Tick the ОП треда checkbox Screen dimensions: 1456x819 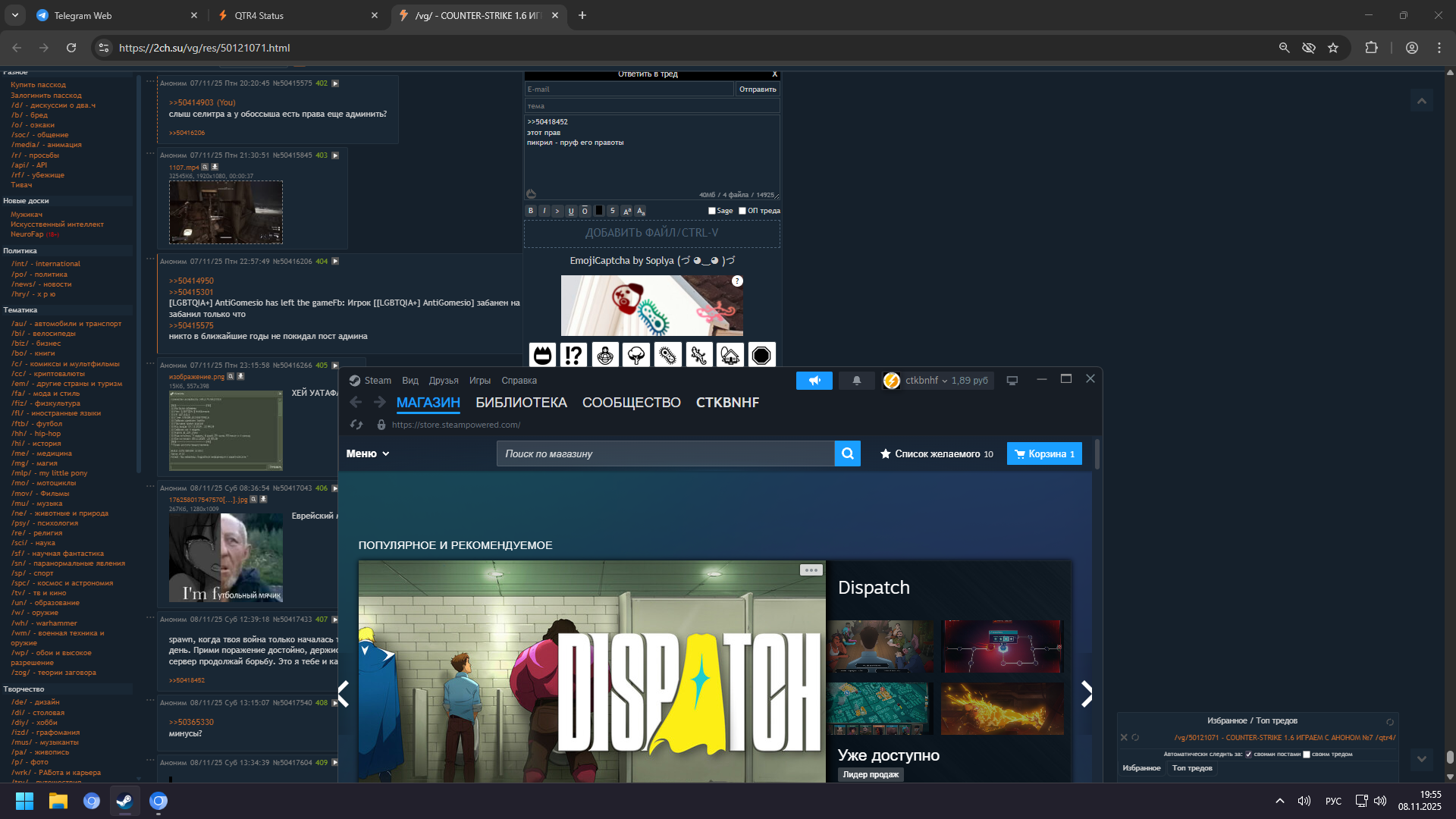click(x=742, y=211)
